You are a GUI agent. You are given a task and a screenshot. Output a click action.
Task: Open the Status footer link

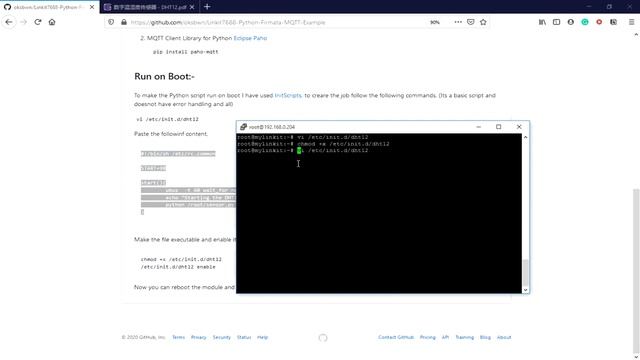[244, 337]
